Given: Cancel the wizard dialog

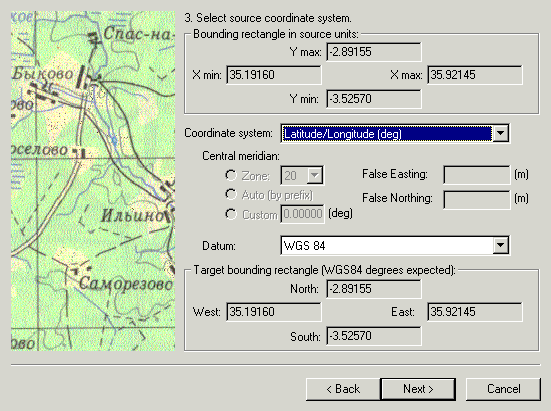Looking at the screenshot, I should click(503, 389).
